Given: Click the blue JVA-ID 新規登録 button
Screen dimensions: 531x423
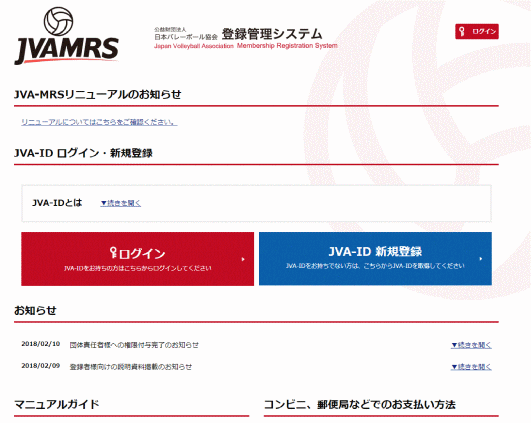Looking at the screenshot, I should point(375,258).
